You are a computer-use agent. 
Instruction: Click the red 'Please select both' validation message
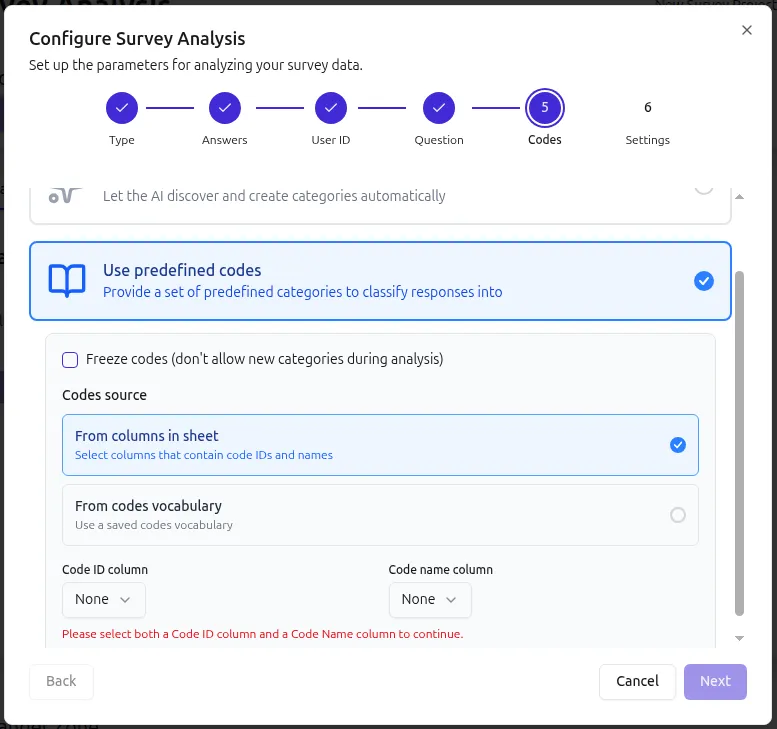point(263,634)
